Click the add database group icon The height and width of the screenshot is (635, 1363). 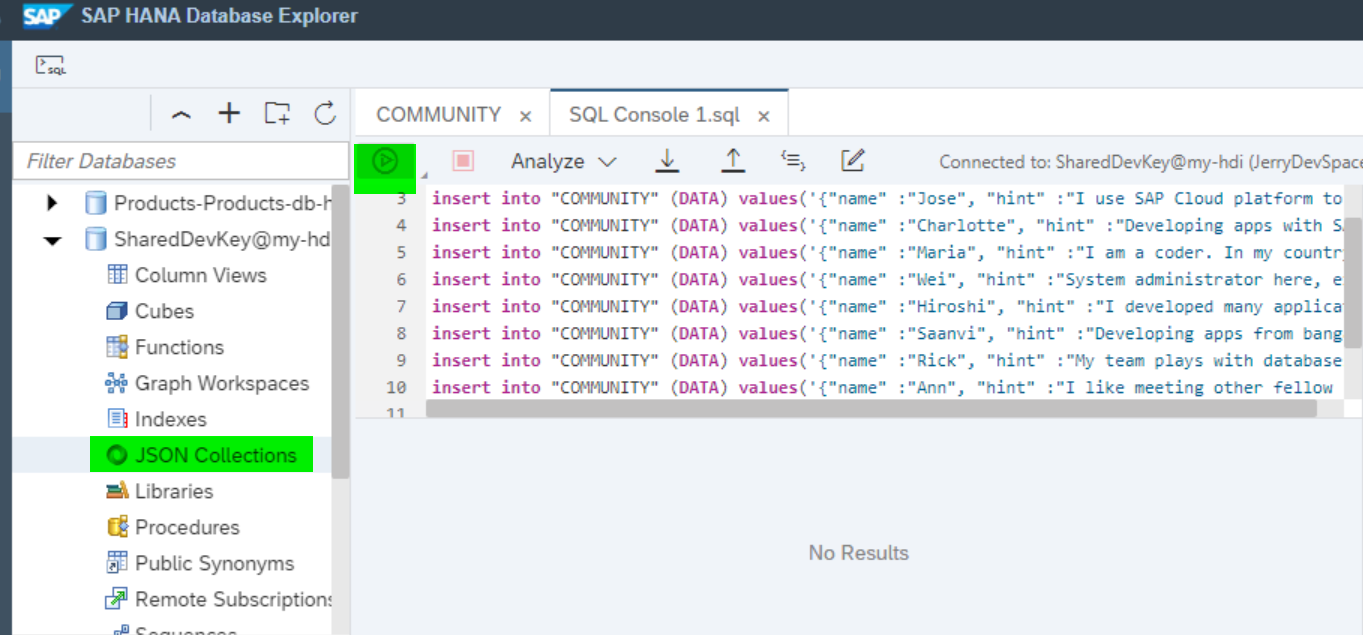(x=277, y=113)
